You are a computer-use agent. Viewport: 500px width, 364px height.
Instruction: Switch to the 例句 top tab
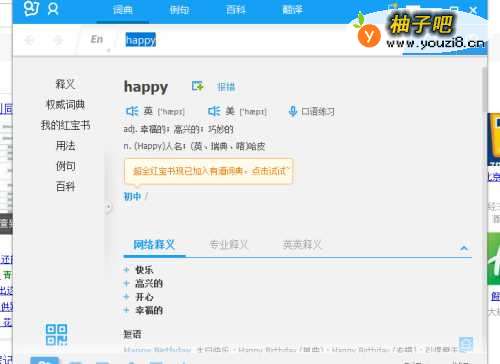(179, 10)
